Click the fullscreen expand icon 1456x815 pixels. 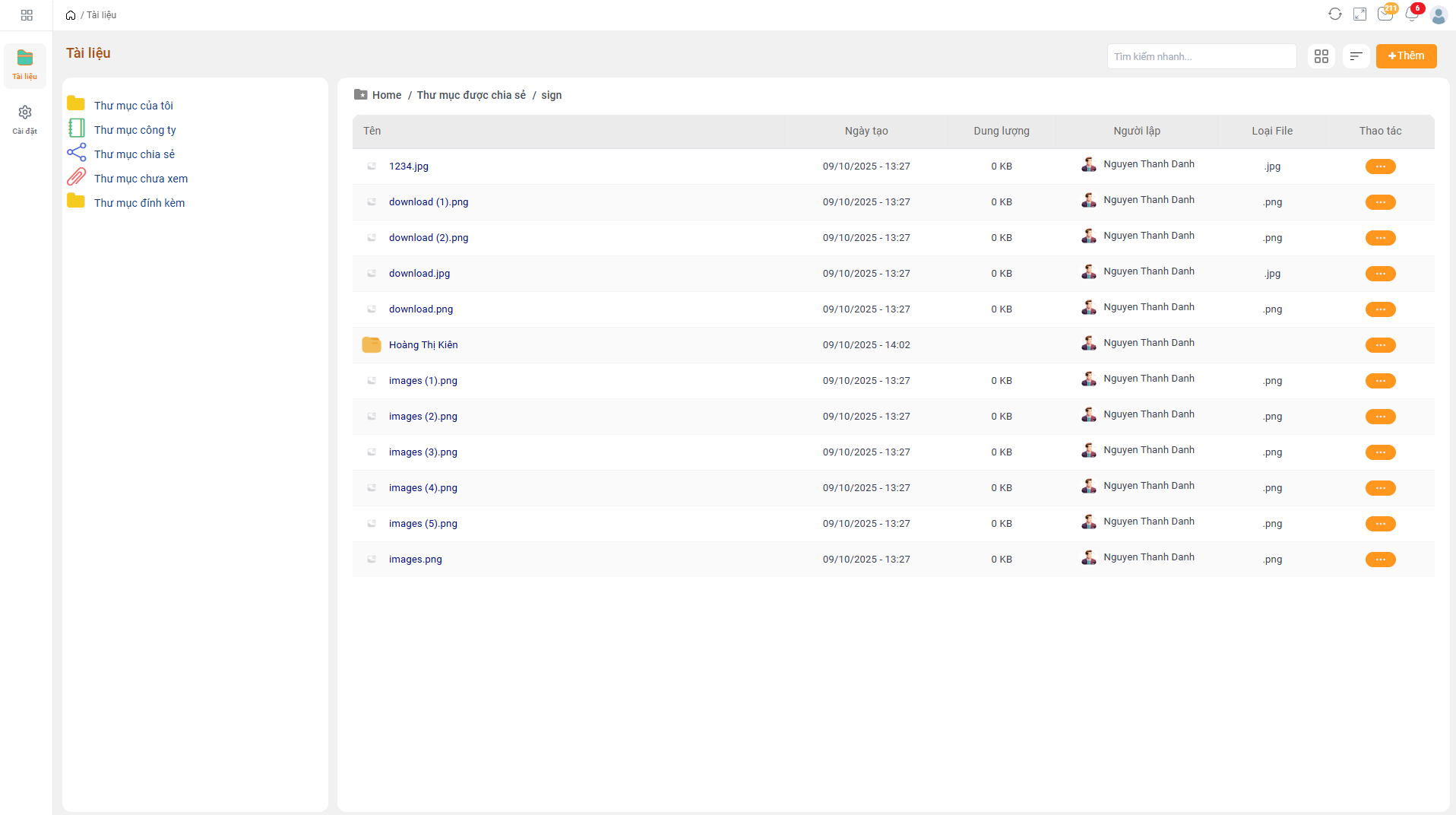(x=1359, y=14)
